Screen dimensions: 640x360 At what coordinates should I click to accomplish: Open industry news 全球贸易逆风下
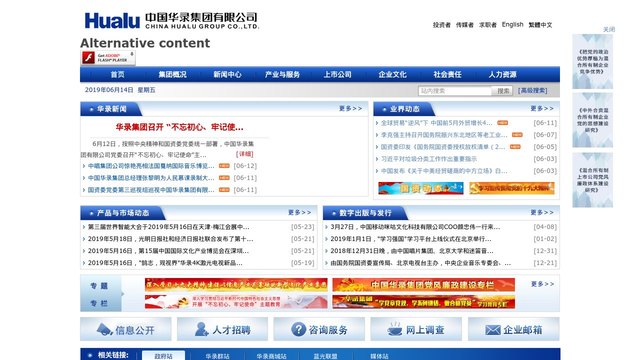point(436,123)
